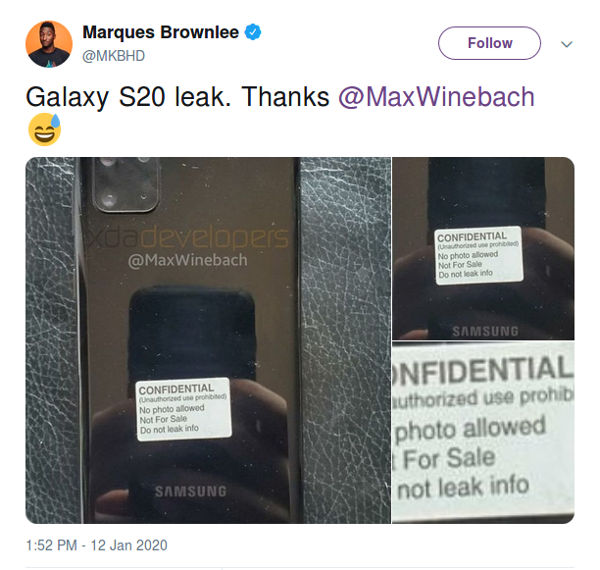Viewport: 600px width, 570px height.
Task: Click the white confidential sticker in large photo
Action: click(184, 409)
